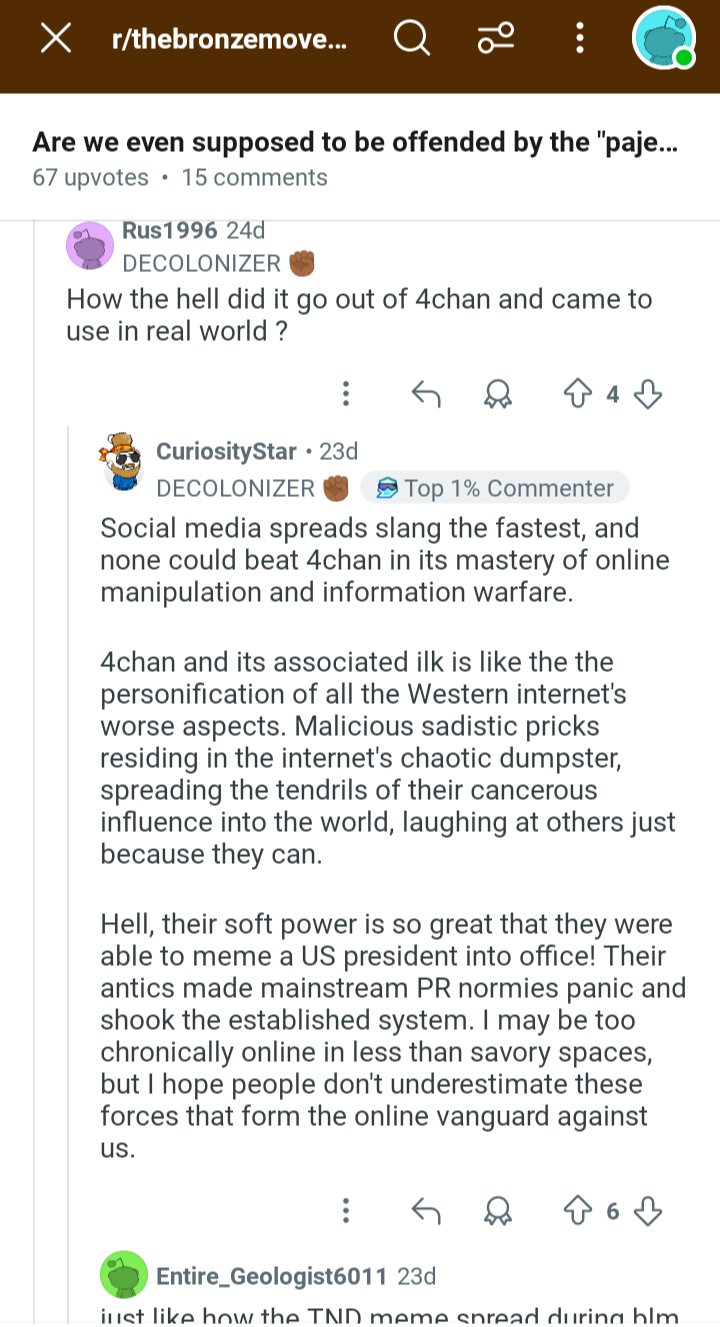
Task: Open CuriosityStar's username link
Action: tap(226, 452)
